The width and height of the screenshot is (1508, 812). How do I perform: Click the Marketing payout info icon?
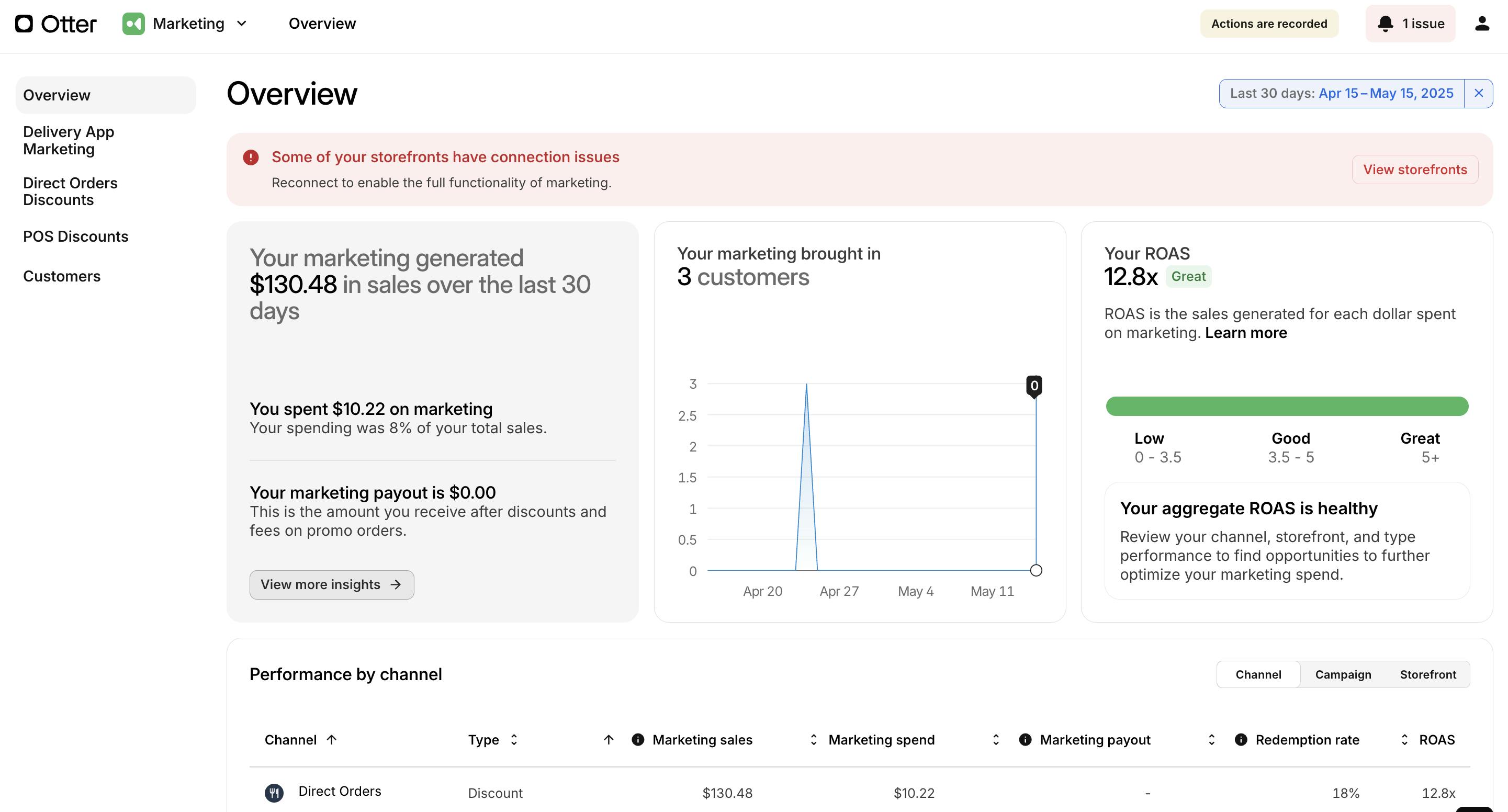click(1025, 740)
